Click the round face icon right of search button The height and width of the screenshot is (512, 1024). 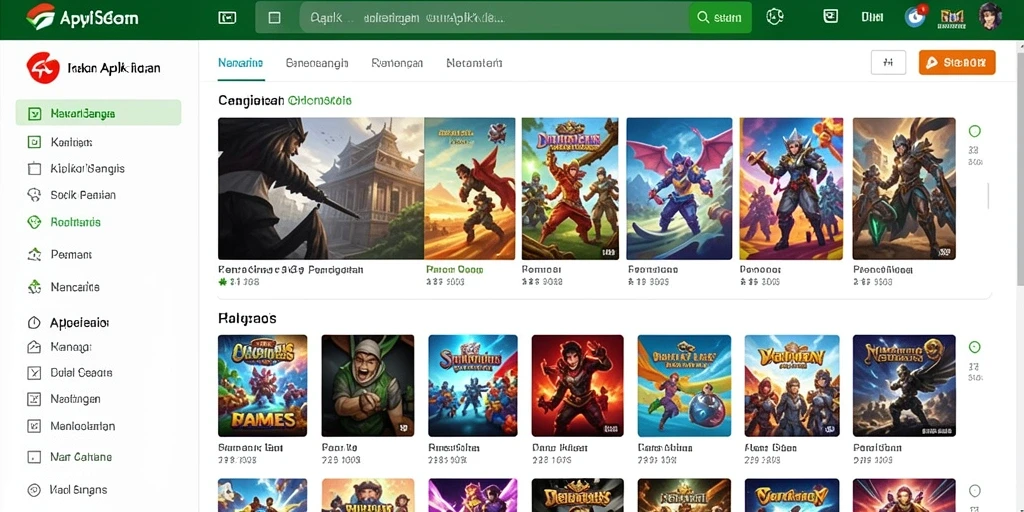click(775, 17)
